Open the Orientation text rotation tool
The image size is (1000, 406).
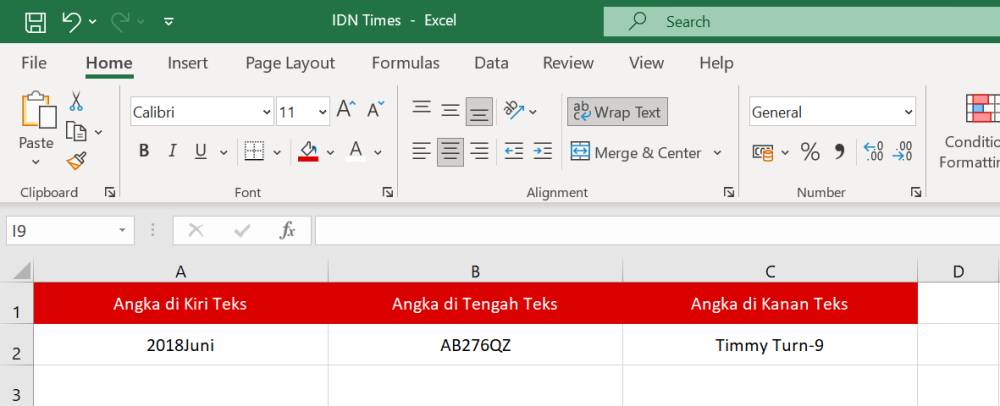(x=514, y=110)
